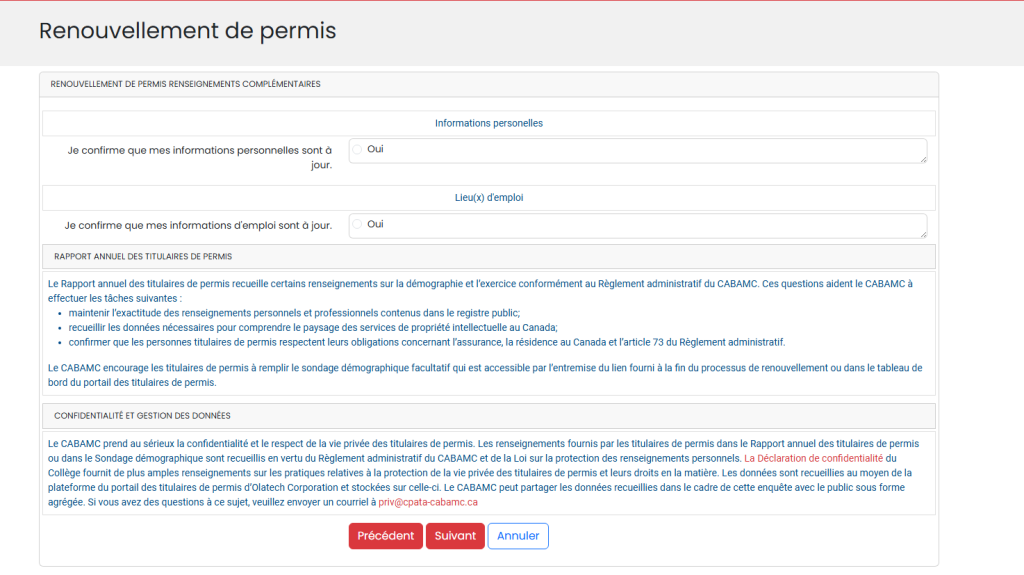
Task: Click Renseignements complémentaires panel header
Action: [185, 84]
